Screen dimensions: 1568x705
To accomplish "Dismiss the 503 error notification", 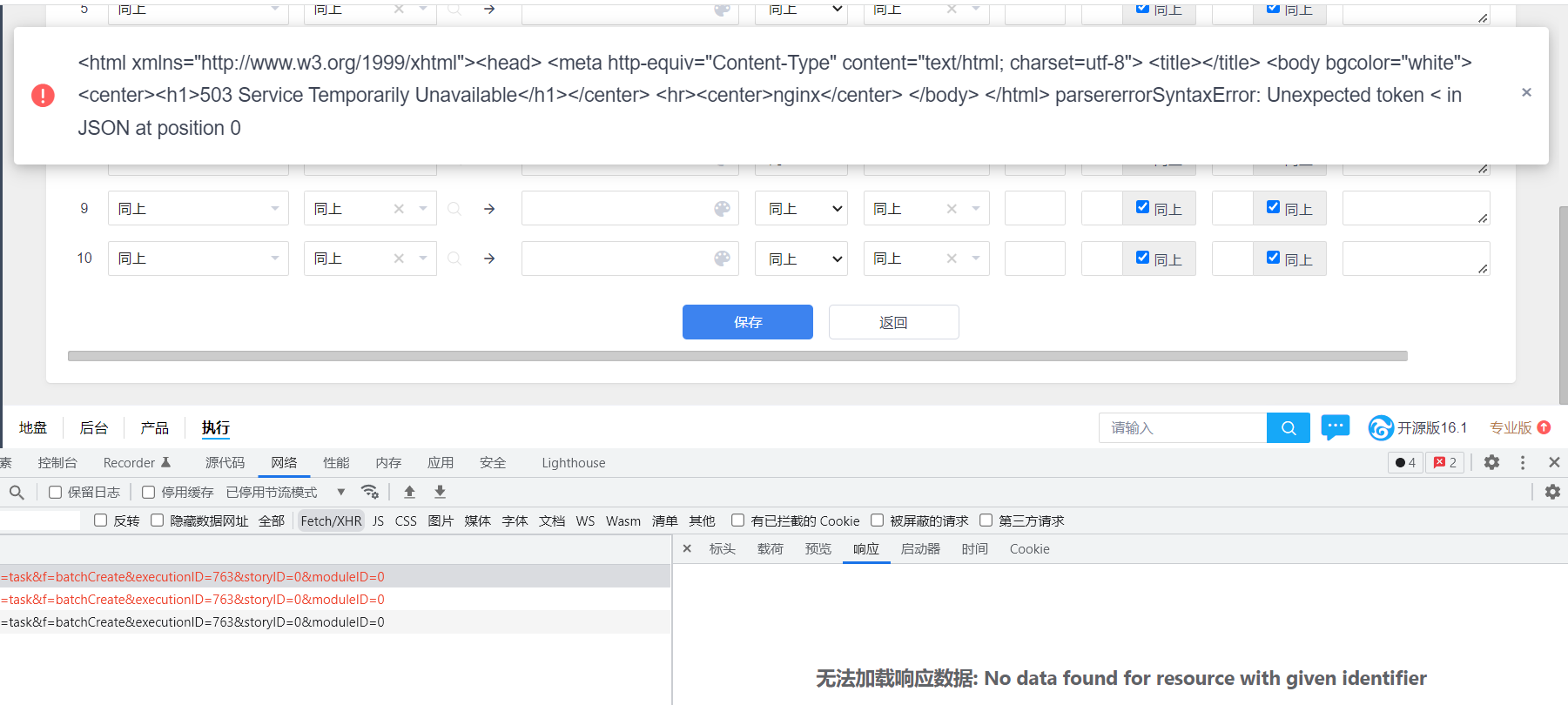I will click(1525, 92).
